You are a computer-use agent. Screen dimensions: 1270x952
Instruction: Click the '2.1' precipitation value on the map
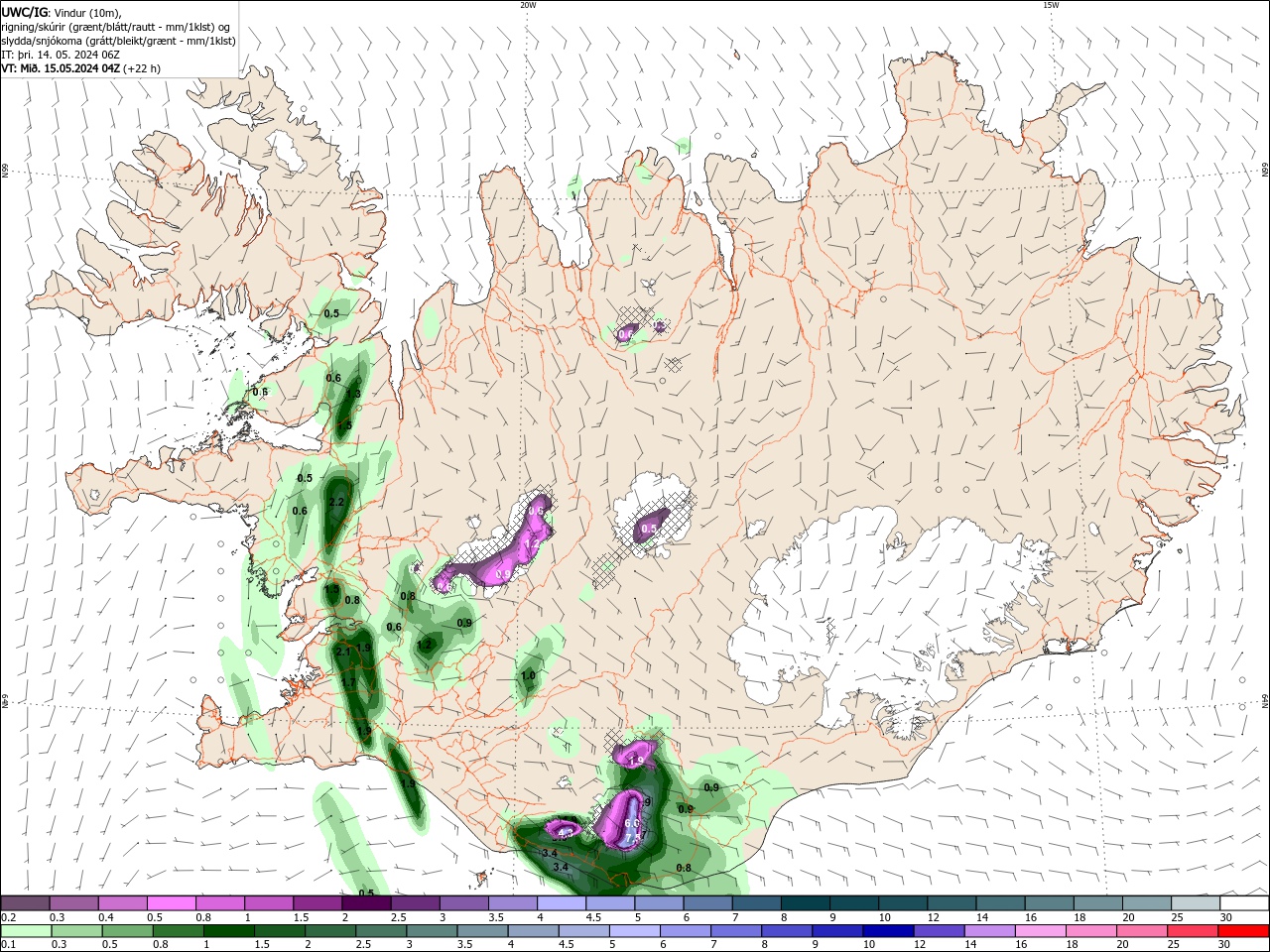tap(343, 652)
